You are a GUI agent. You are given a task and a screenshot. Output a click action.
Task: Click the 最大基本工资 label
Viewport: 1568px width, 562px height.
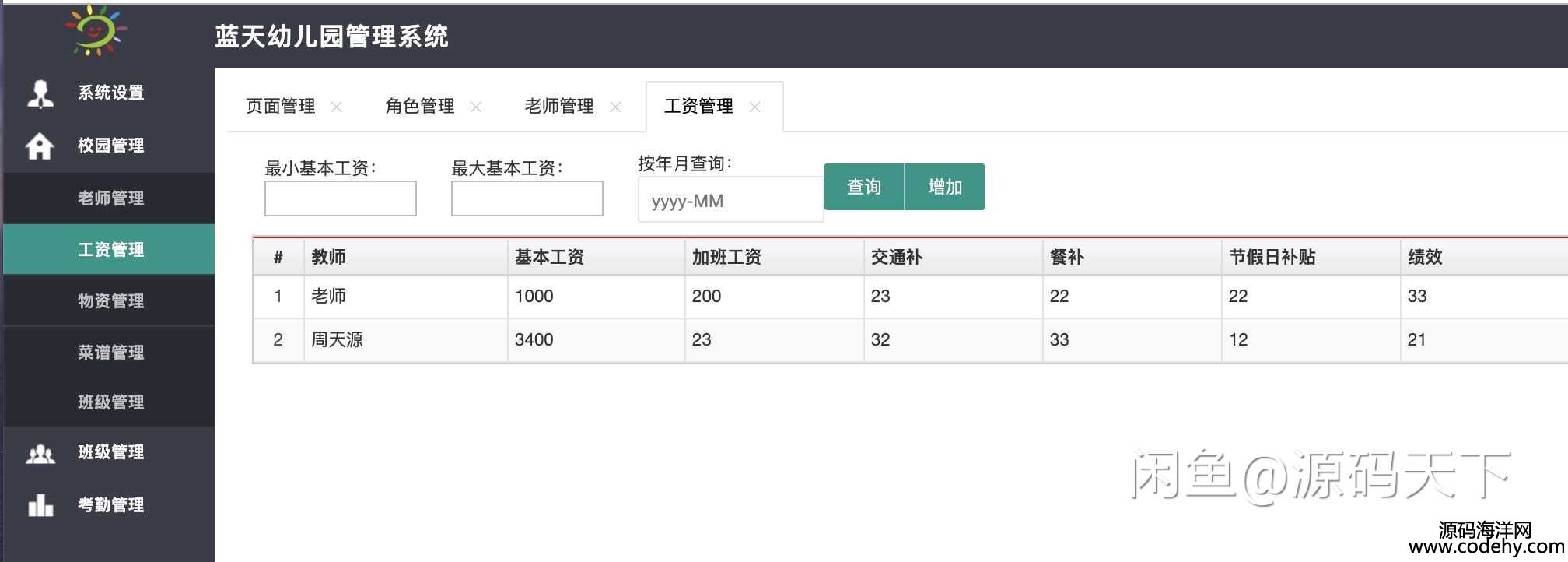point(507,168)
